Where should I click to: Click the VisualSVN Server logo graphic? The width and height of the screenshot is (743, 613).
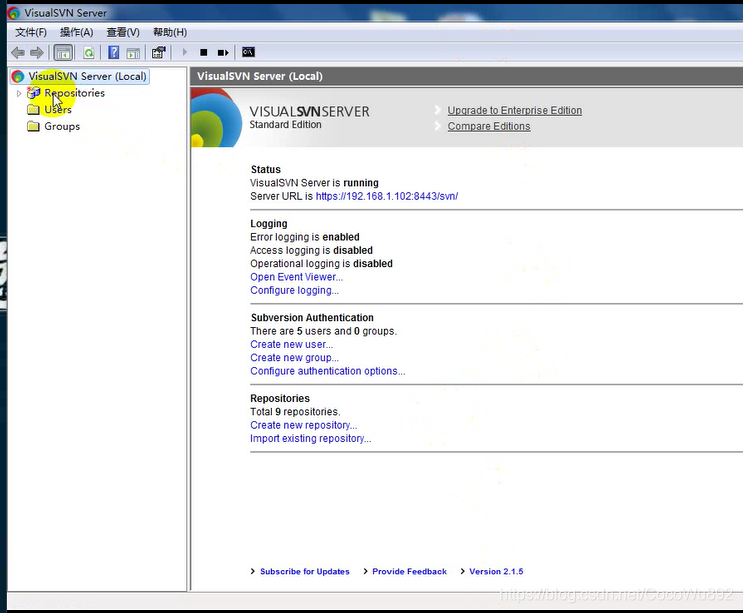coord(216,117)
